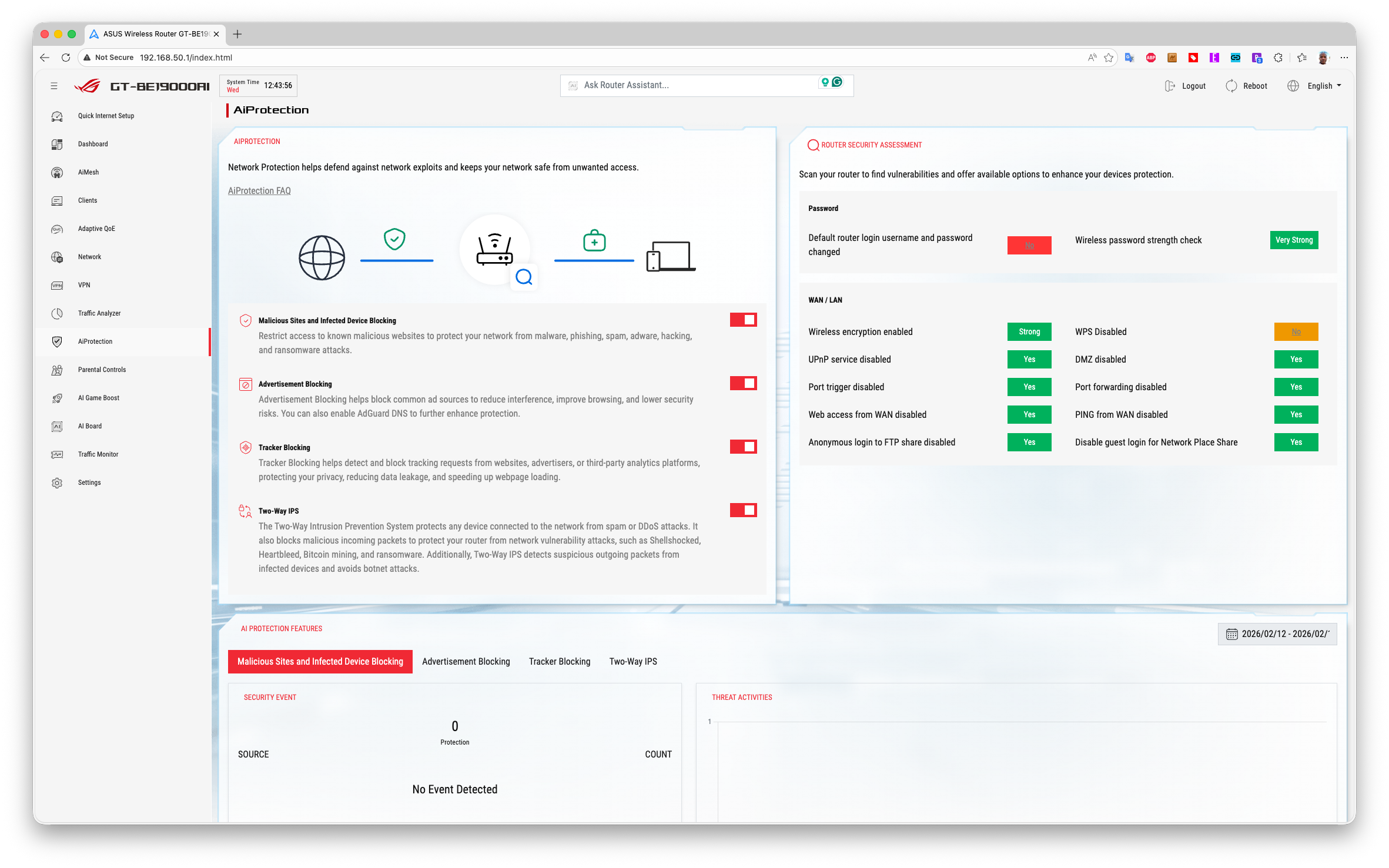This screenshot has width=1389, height=868.
Task: Switch to the Two-Way IPS tab
Action: pos(633,662)
